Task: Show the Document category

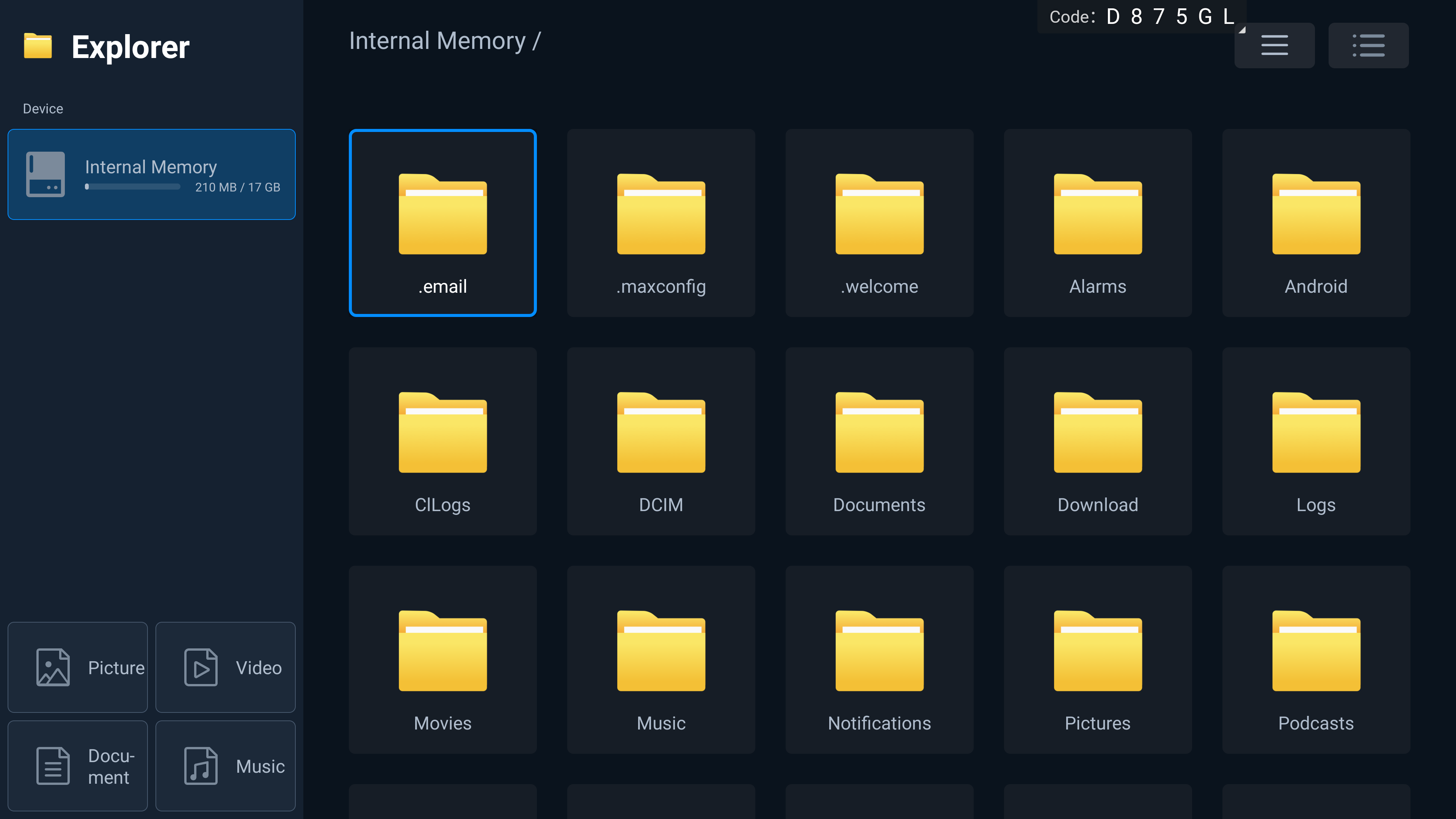Action: pos(77,765)
